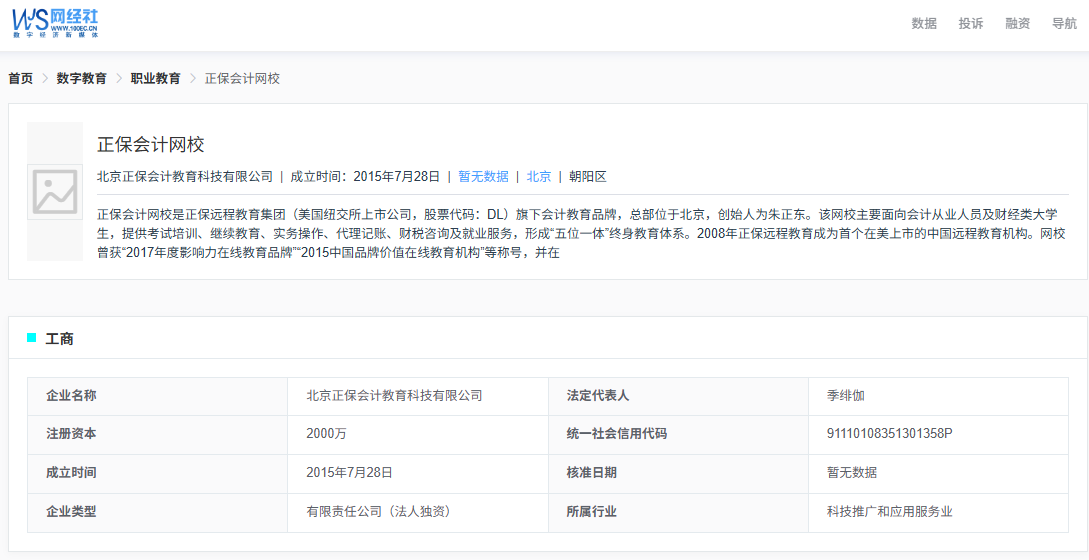Click the 2000万 value cell
The height and width of the screenshot is (560, 1089).
pyautogui.click(x=418, y=435)
